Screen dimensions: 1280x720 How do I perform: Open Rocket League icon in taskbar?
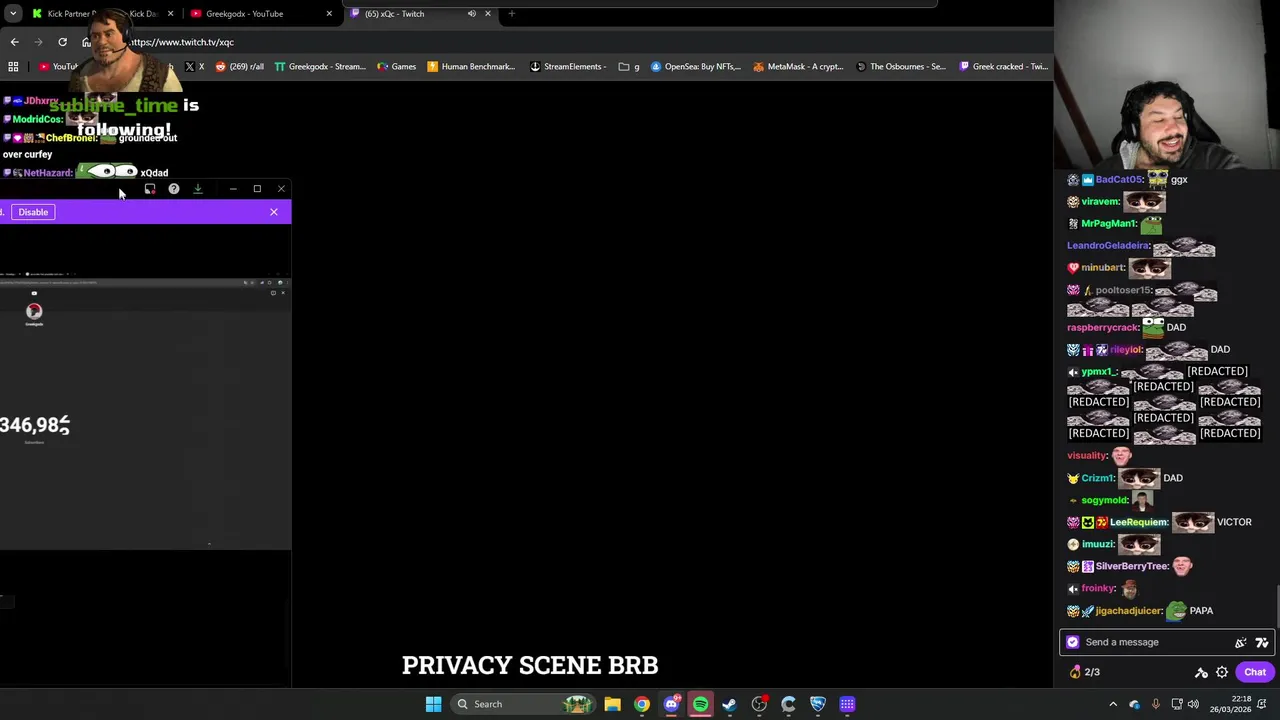pyautogui.click(x=818, y=704)
